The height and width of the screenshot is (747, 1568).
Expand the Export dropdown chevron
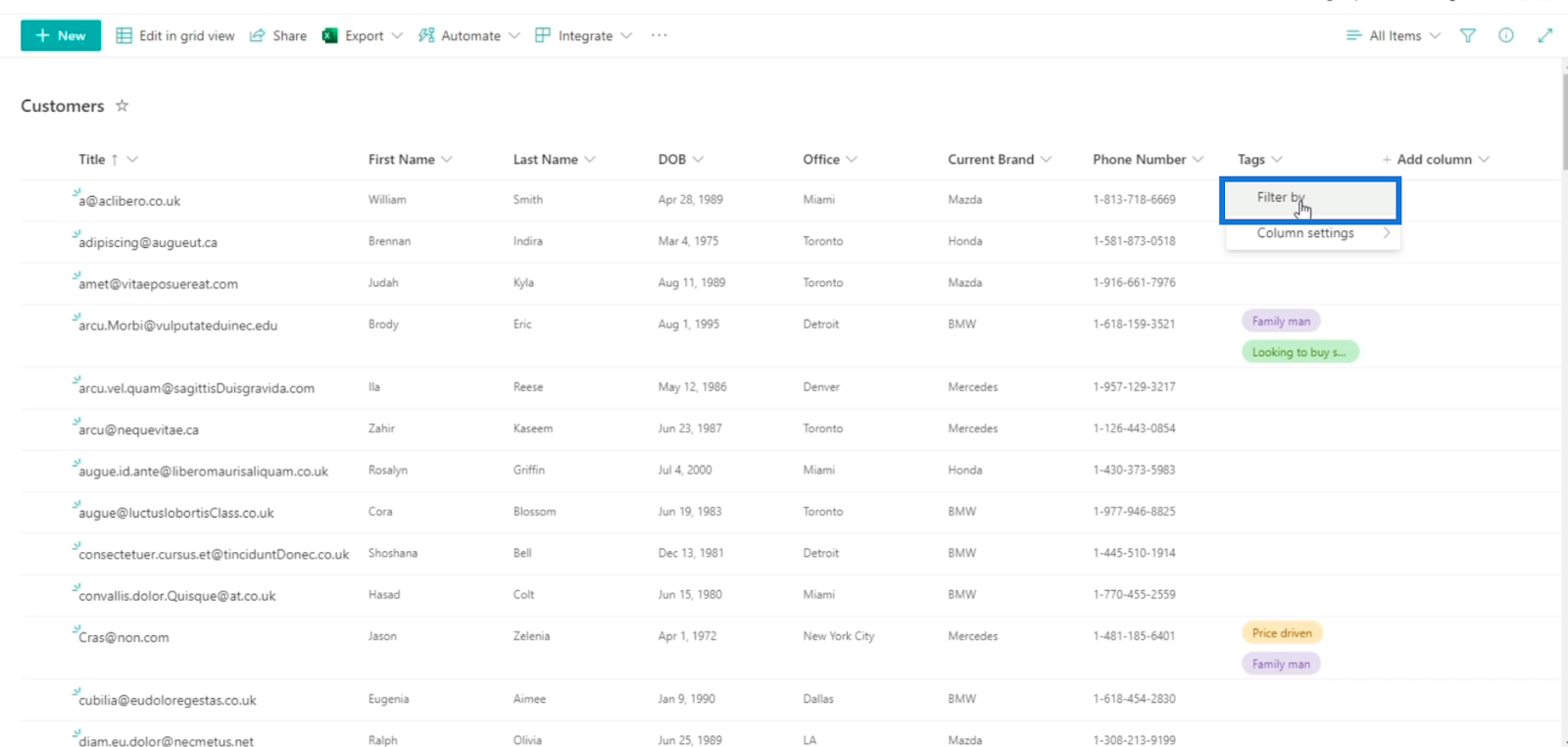pos(397,35)
